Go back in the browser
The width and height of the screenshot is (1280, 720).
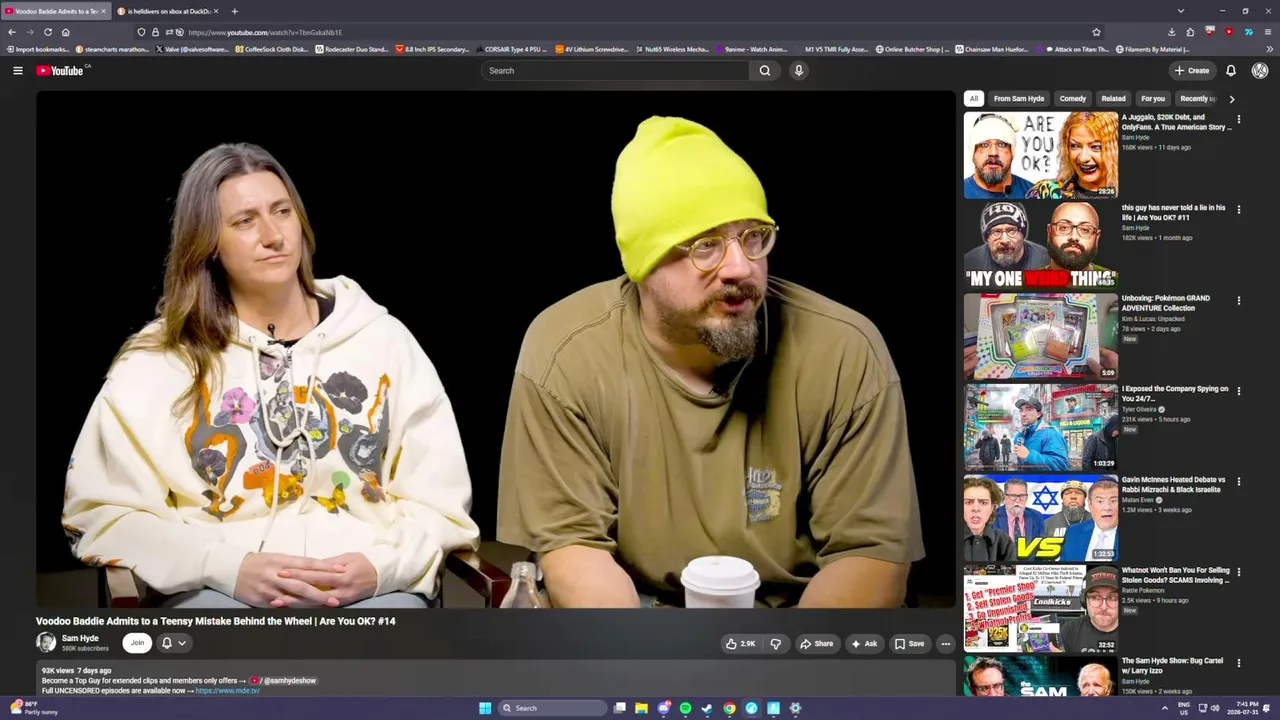coord(12,32)
